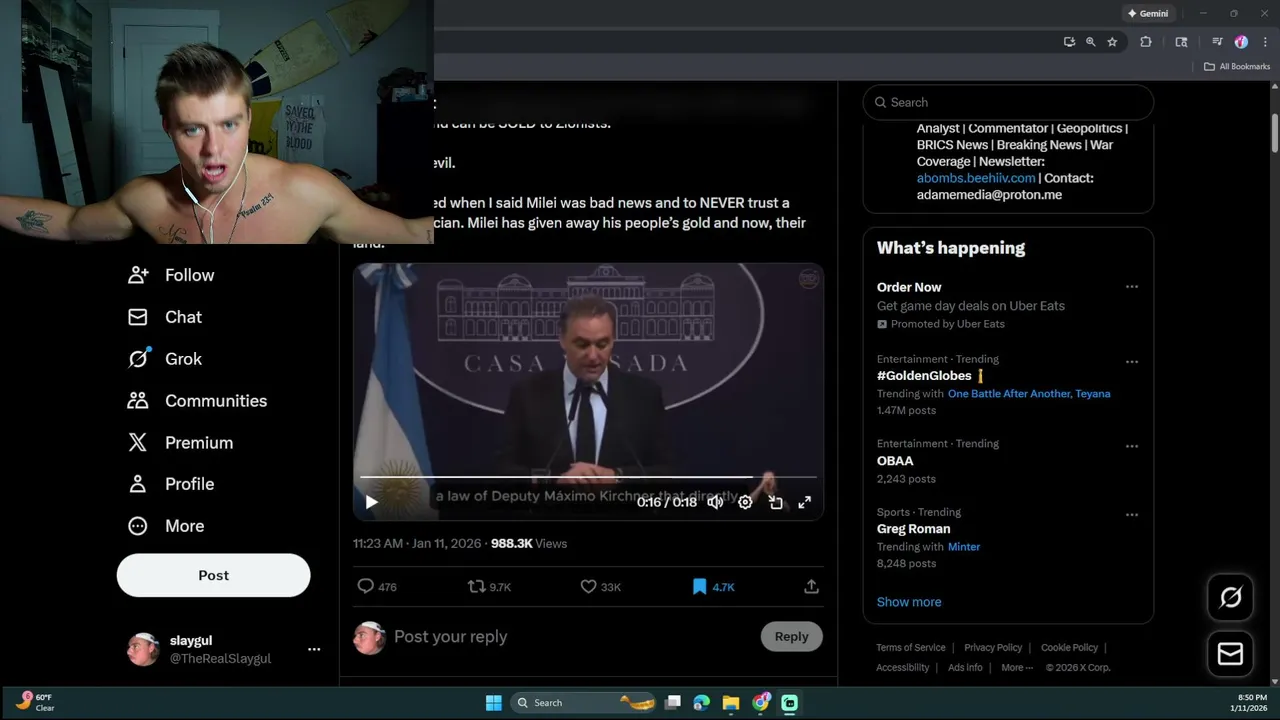1280x720 pixels.
Task: Seek the video progress bar
Action: pos(588,477)
